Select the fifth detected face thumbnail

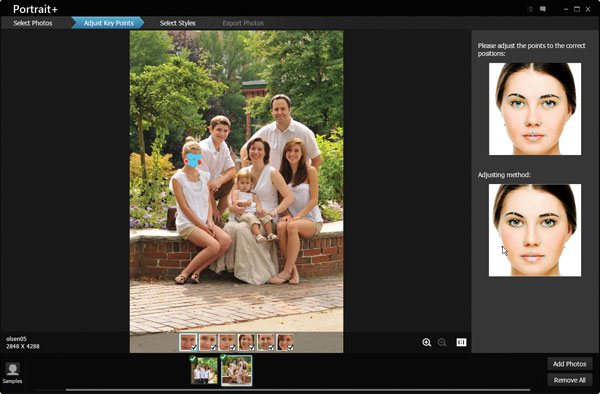266,342
